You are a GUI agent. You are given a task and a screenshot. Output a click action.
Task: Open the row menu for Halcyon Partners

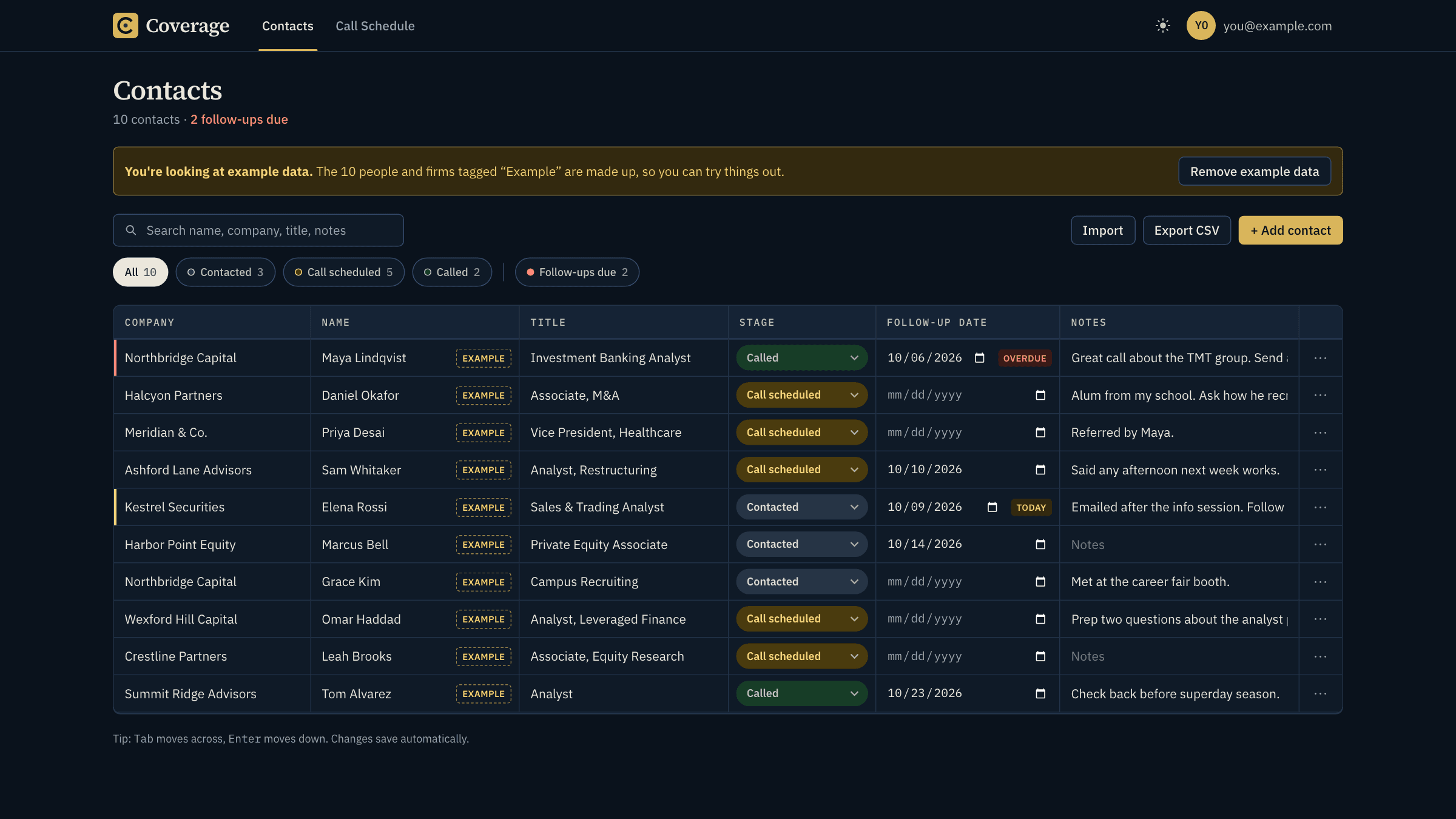pyautogui.click(x=1320, y=395)
